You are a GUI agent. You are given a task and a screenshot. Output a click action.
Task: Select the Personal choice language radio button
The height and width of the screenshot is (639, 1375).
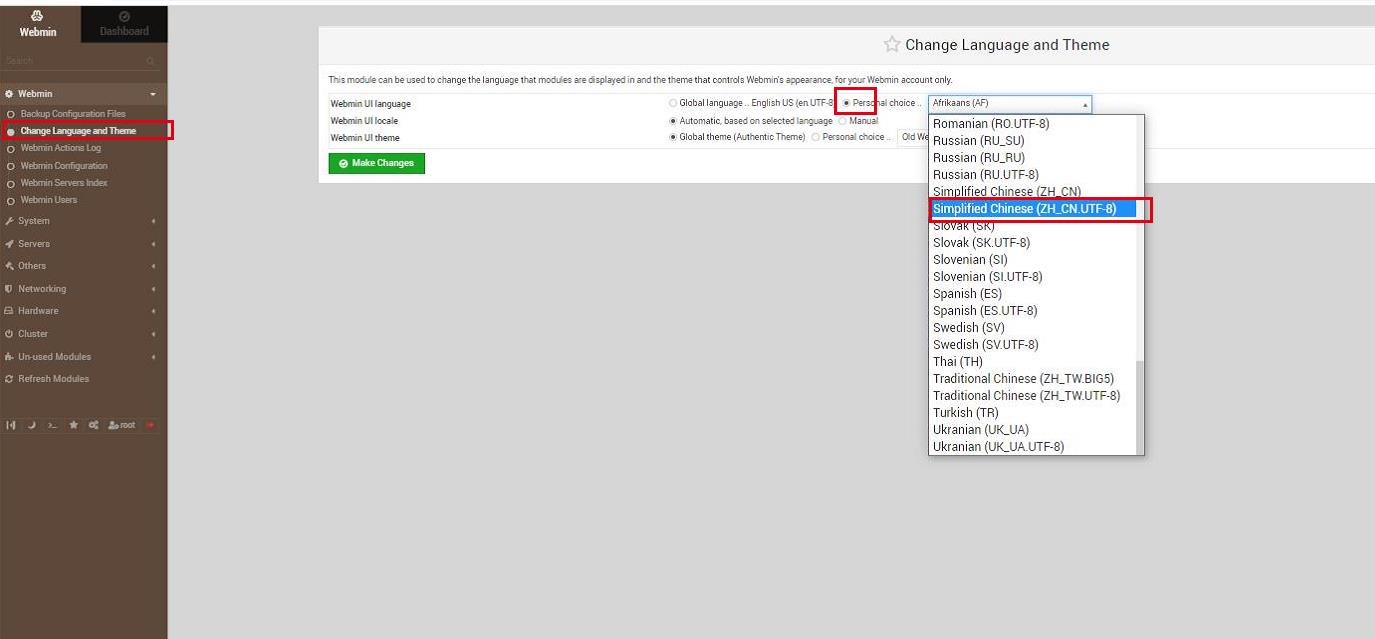[x=846, y=102]
